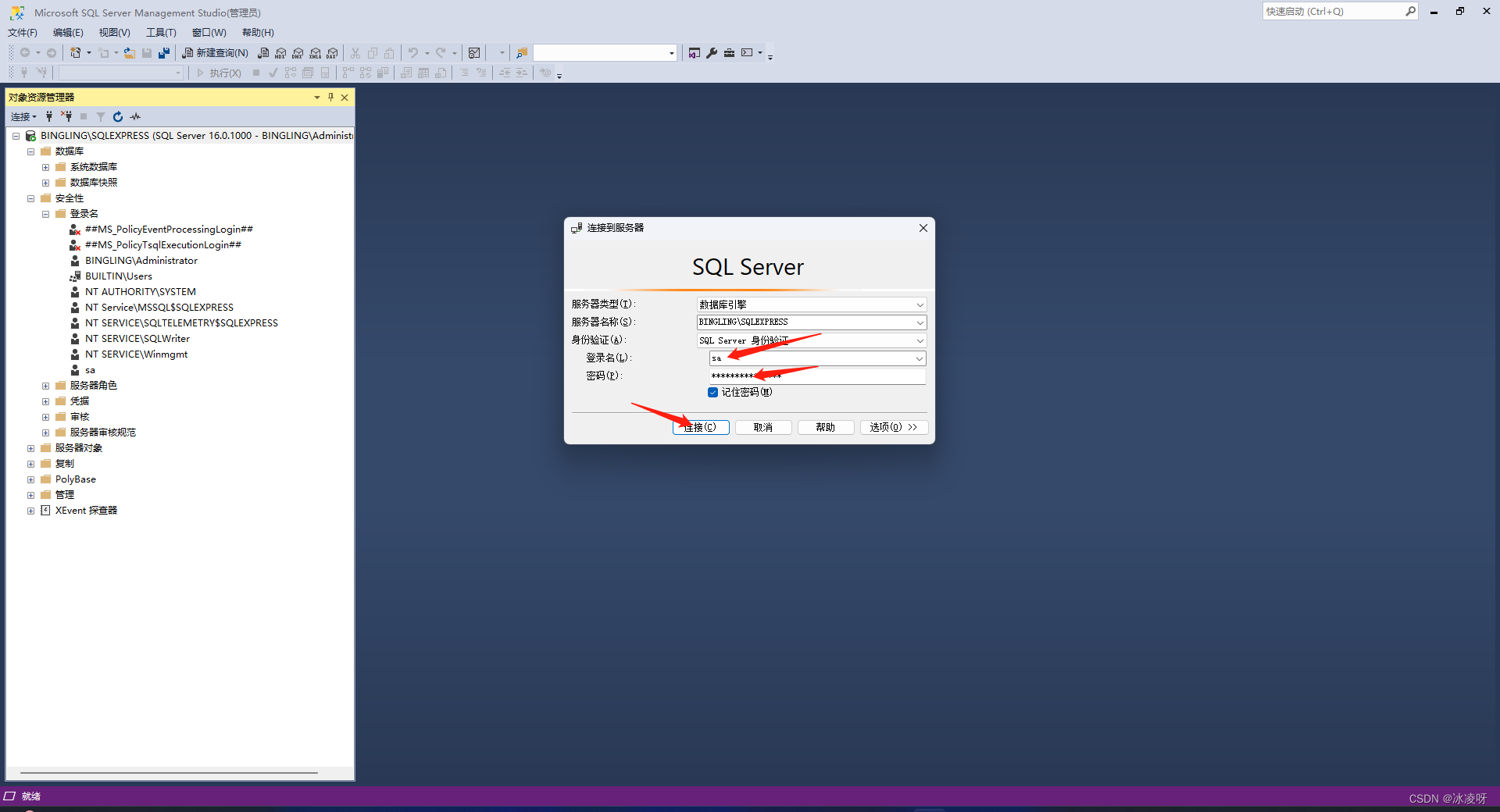Select the filter icon in Object Explorer
1500x812 pixels.
(x=100, y=116)
